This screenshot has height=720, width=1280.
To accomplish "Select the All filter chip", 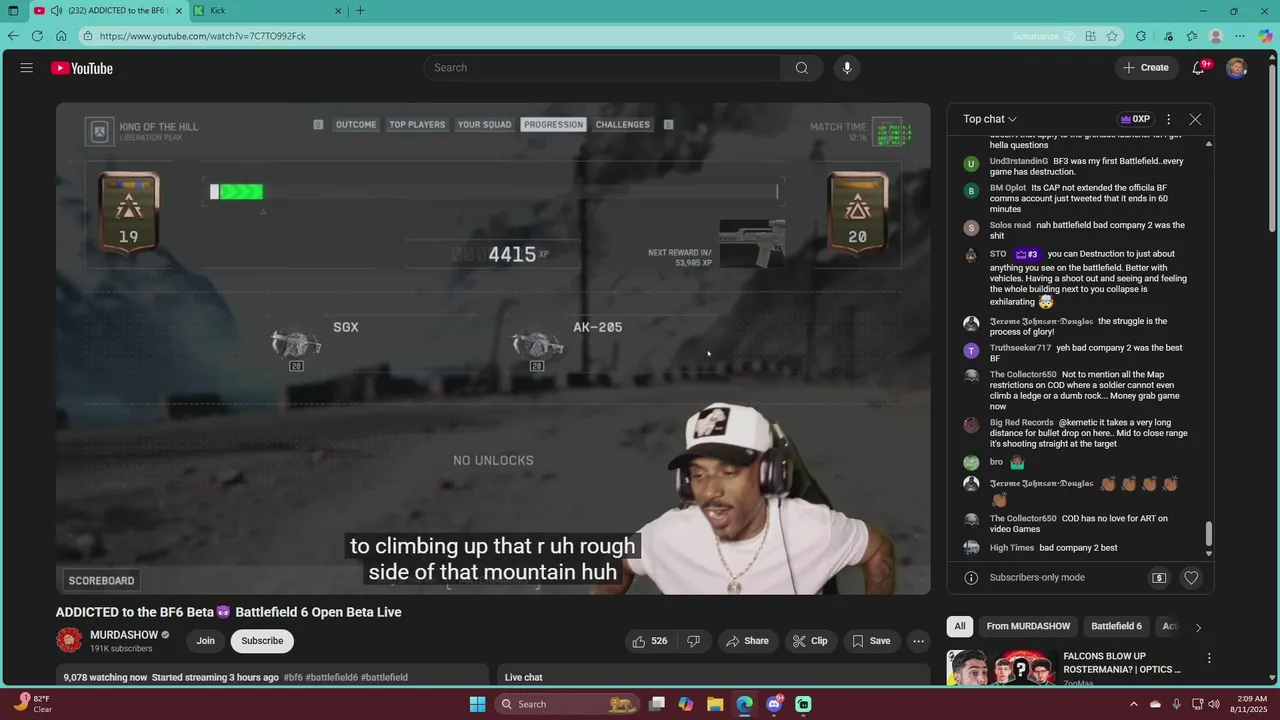I will coord(960,626).
